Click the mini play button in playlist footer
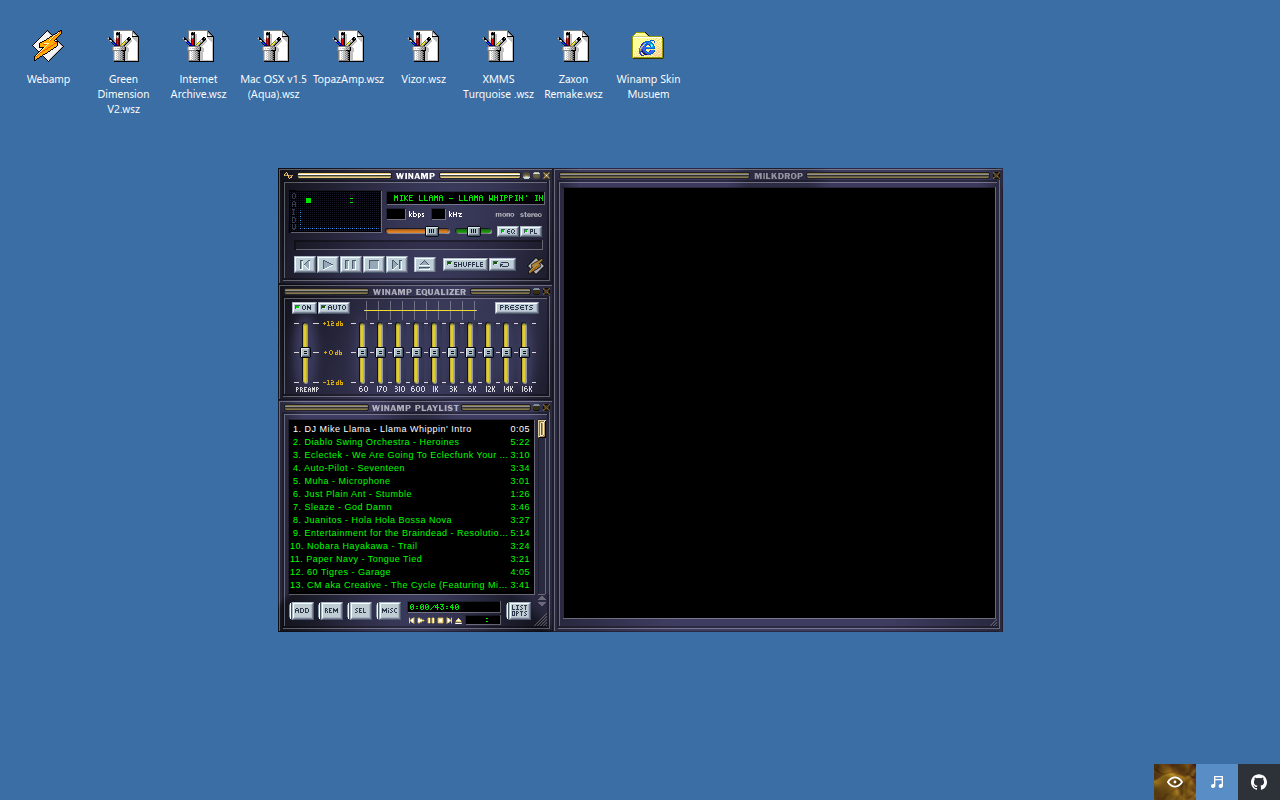This screenshot has width=1280, height=800. click(421, 620)
